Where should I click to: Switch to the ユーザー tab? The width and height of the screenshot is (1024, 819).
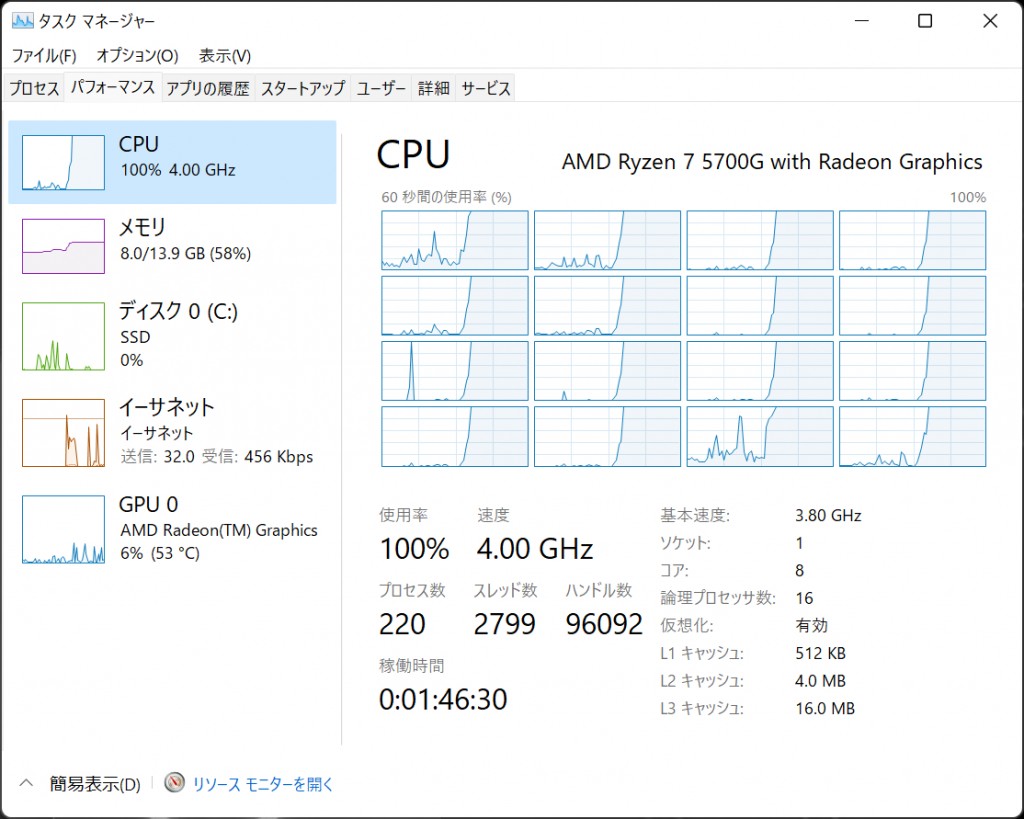pyautogui.click(x=381, y=89)
